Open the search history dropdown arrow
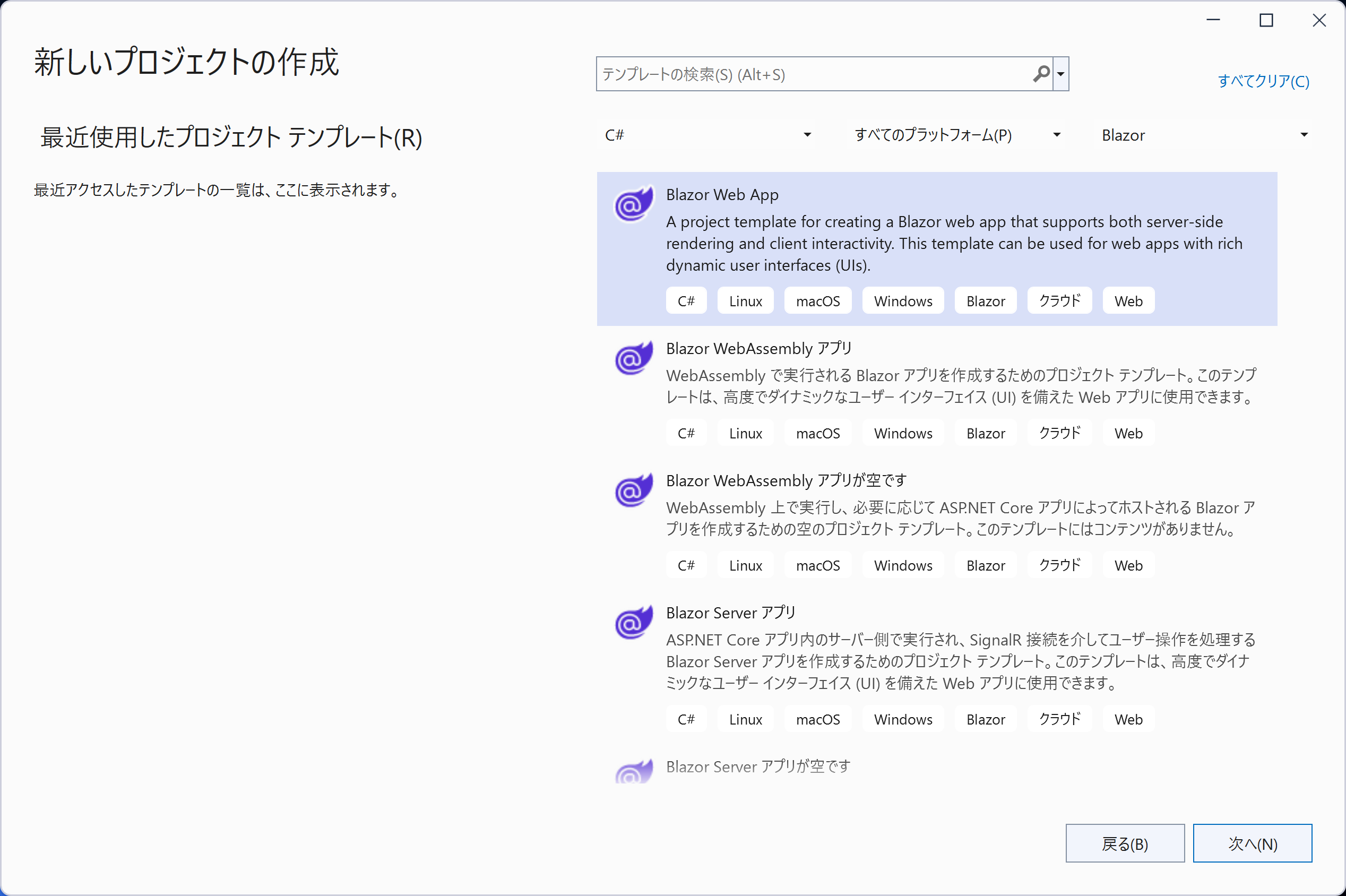The width and height of the screenshot is (1346, 896). (1061, 74)
